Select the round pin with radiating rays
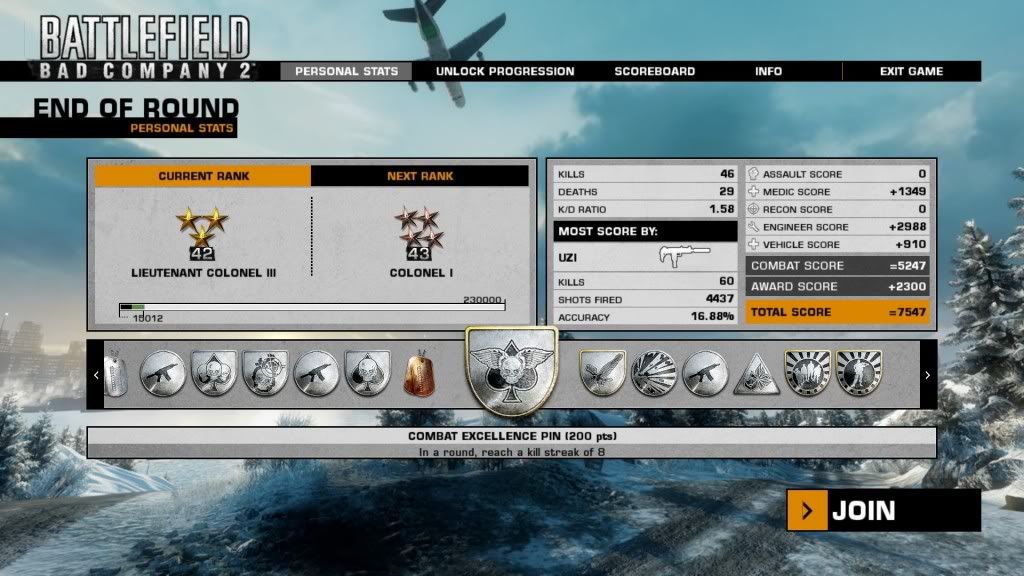Viewport: 1024px width, 576px height. pos(653,373)
